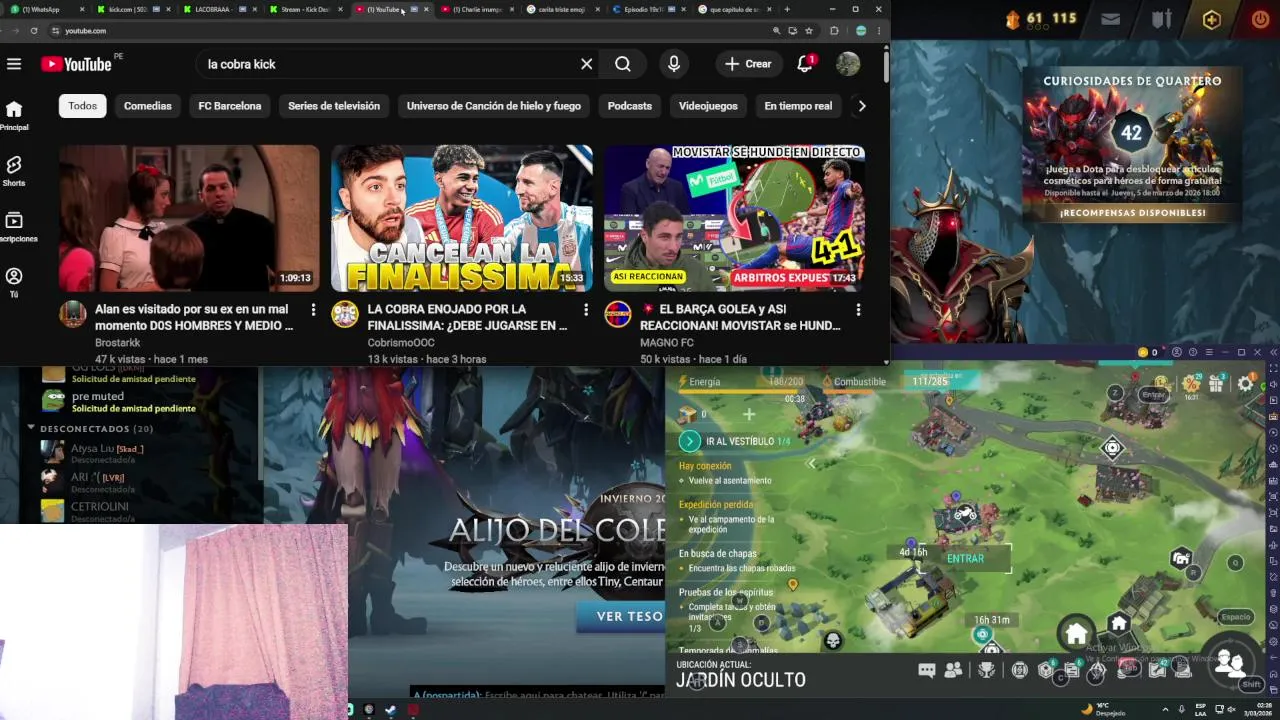This screenshot has height=720, width=1280.
Task: Click the YouTube search magnifier button
Action: [623, 64]
